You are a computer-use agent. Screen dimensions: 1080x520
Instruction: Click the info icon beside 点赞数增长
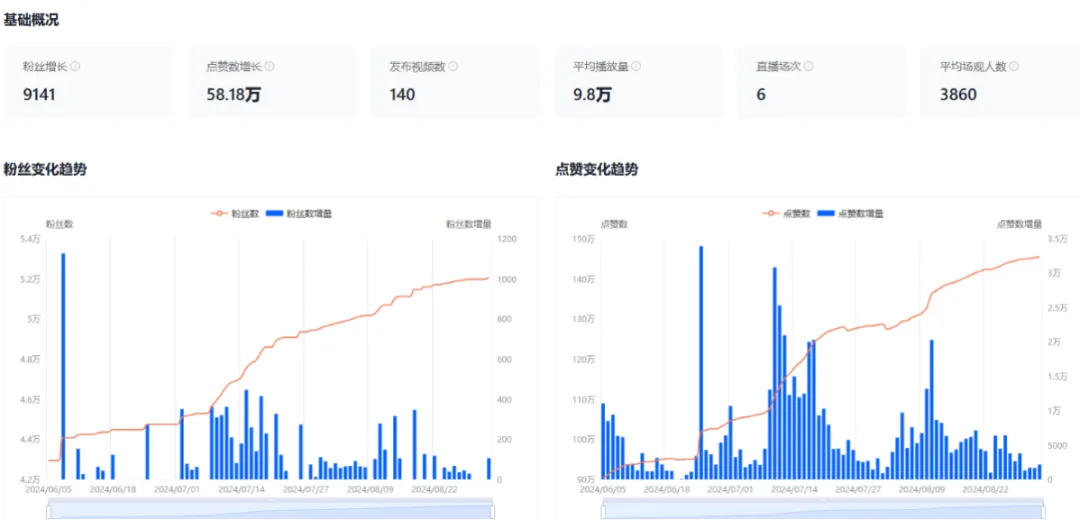point(269,67)
